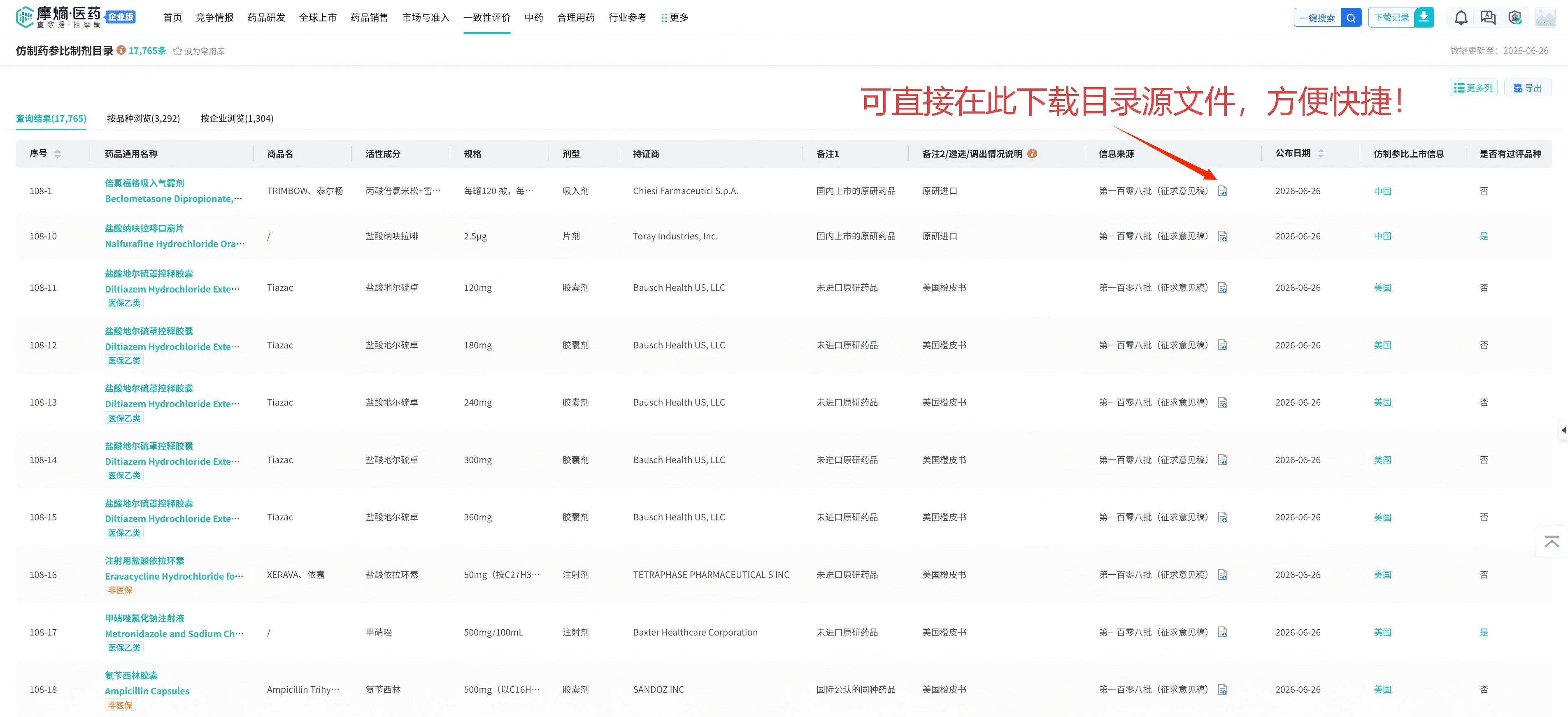Viewport: 1568px width, 717px height.
Task: Open 药品研发 navigation menu
Action: coord(267,18)
